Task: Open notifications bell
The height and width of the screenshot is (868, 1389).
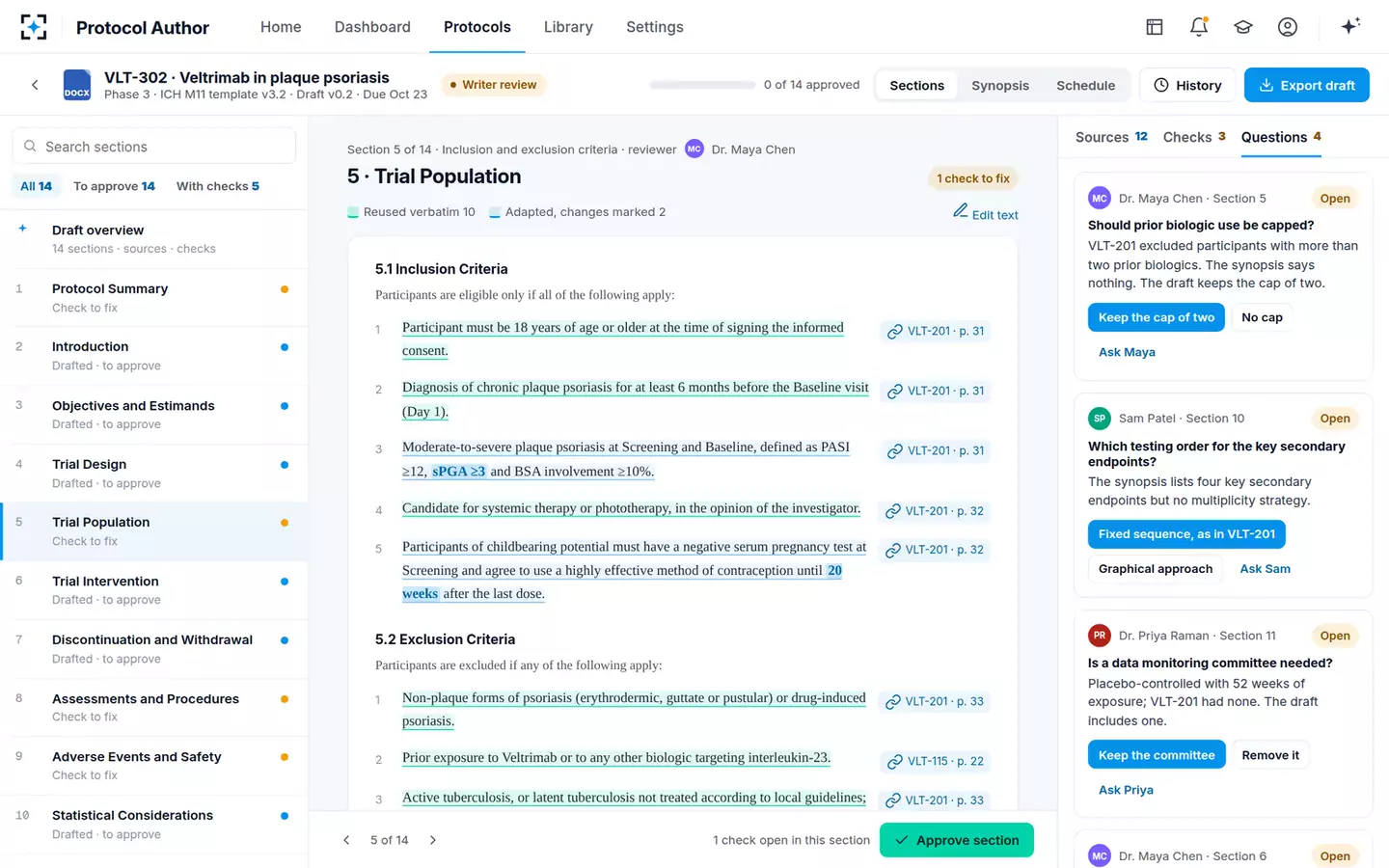Action: click(1199, 27)
